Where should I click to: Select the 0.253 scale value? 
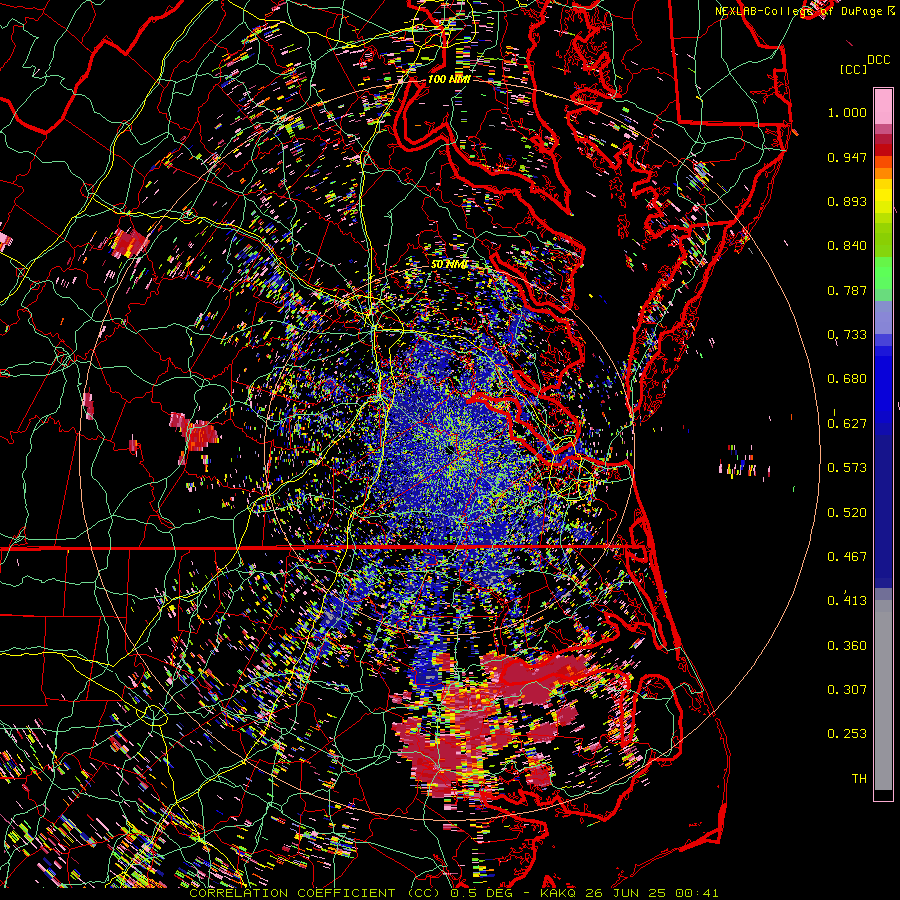coord(847,734)
